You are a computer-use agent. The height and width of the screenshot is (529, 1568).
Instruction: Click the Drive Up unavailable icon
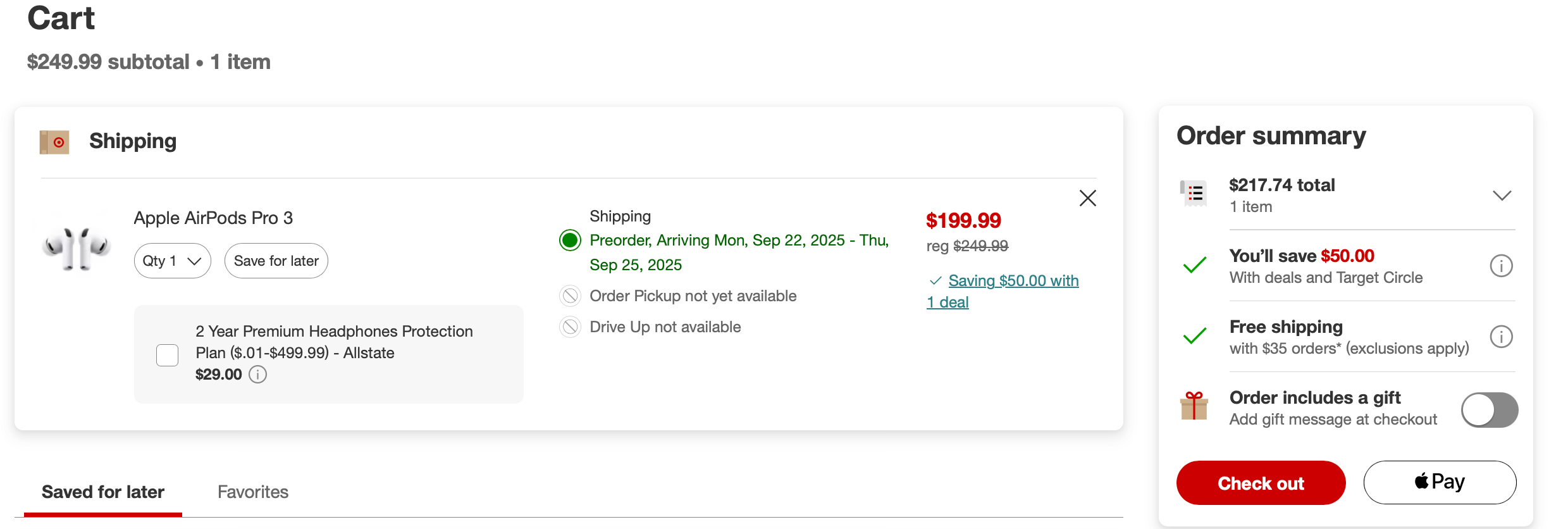click(x=570, y=327)
